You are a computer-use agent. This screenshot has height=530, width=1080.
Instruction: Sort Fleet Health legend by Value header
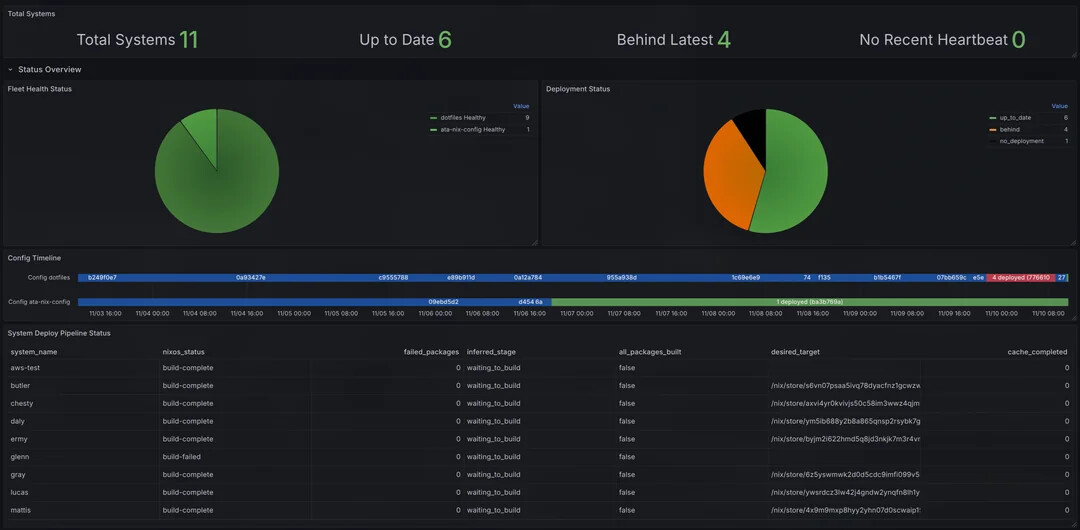(521, 106)
